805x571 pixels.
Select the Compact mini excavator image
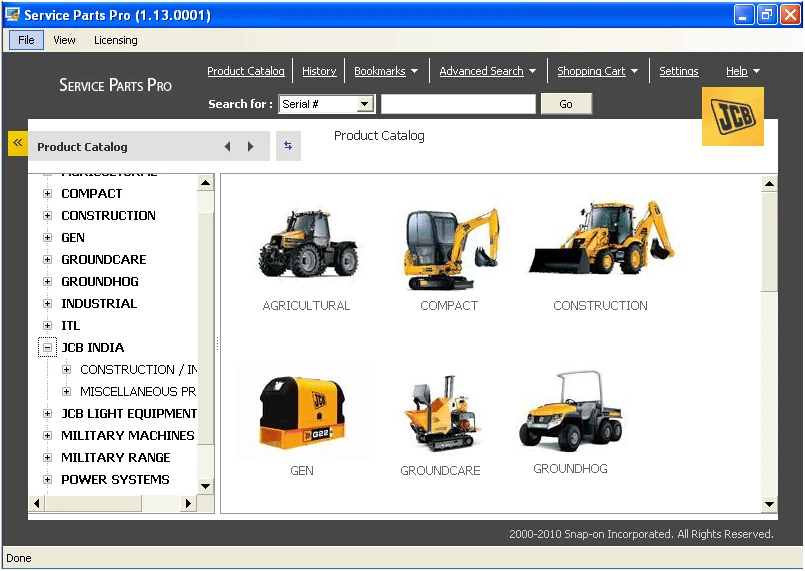point(449,248)
